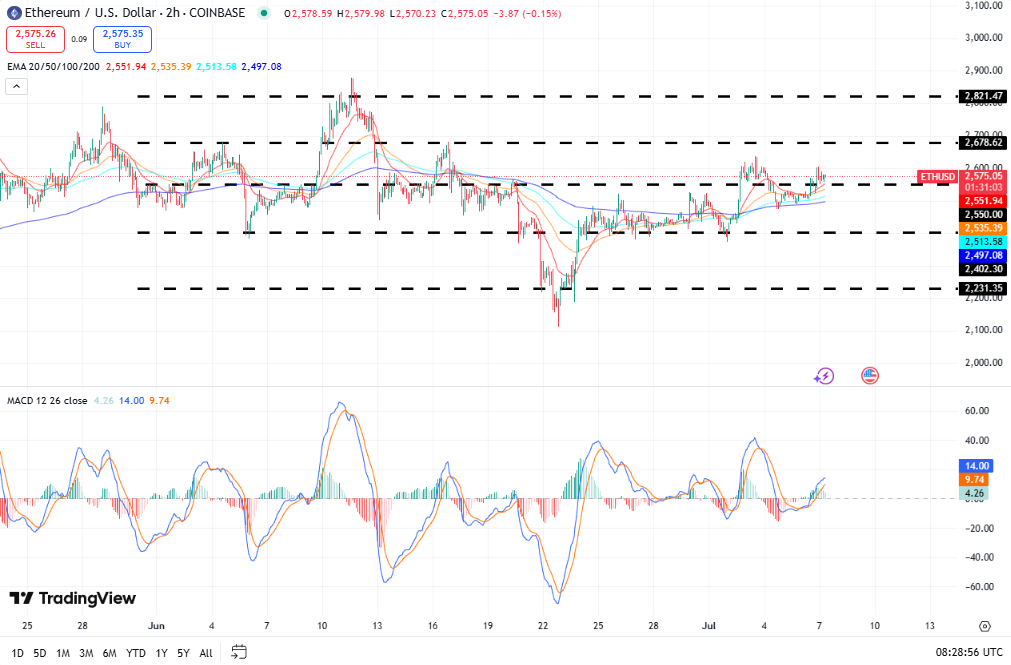Screen dimensions: 1011x665
Task: Click the 4.26 histogram axis label
Action: (976, 493)
